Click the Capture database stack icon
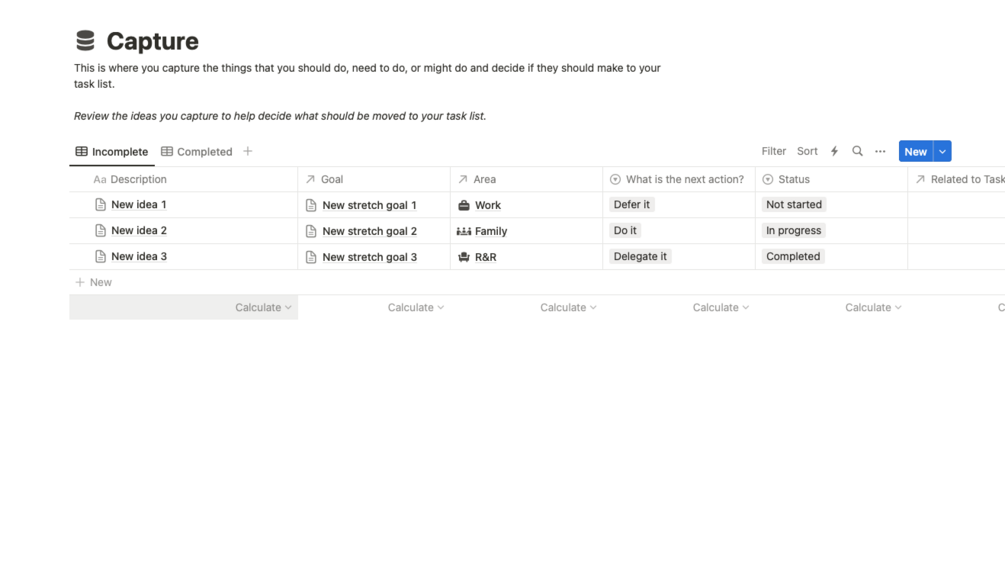This screenshot has width=1005, height=582. pyautogui.click(x=85, y=40)
